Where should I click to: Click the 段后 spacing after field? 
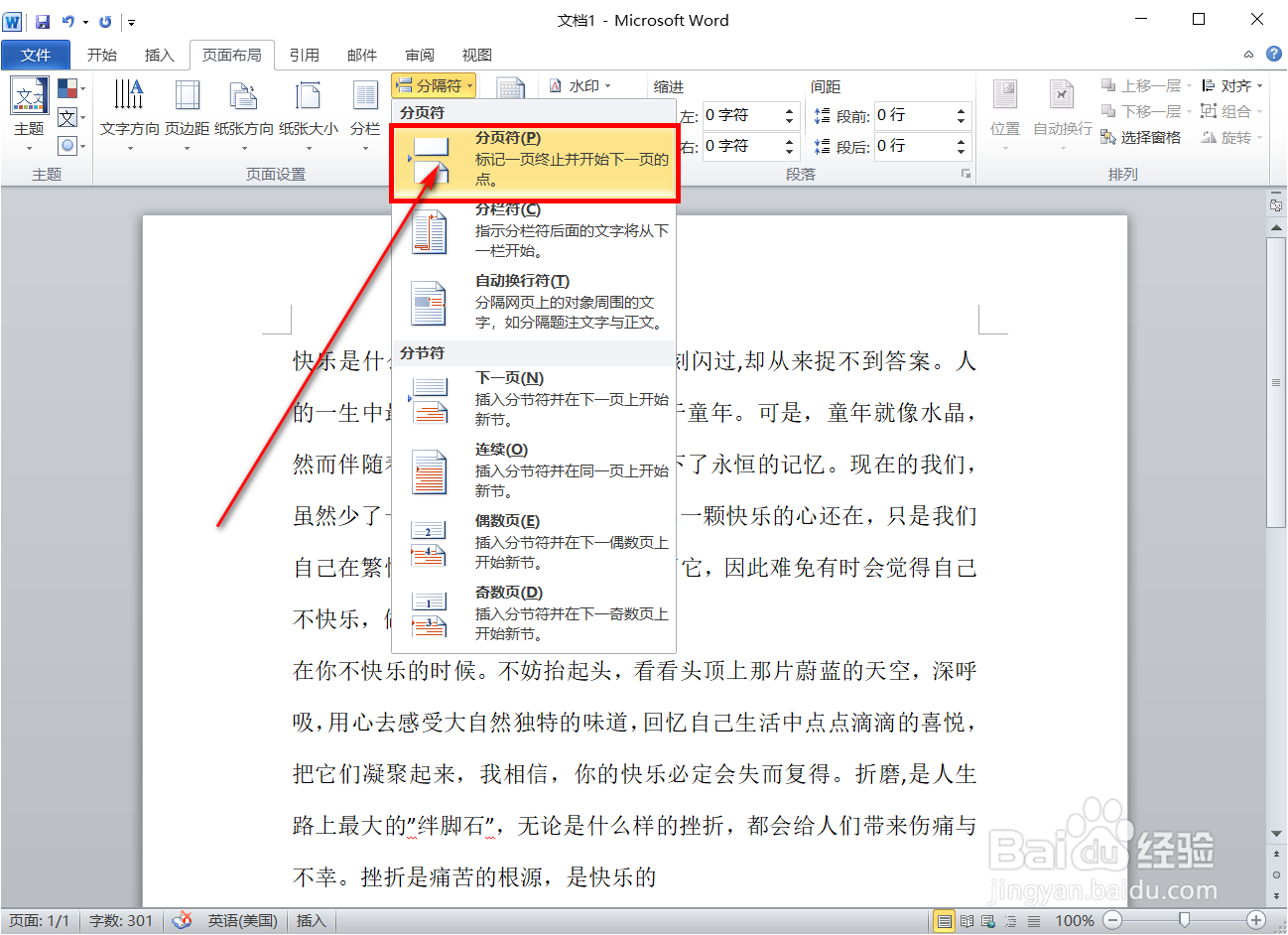point(913,146)
